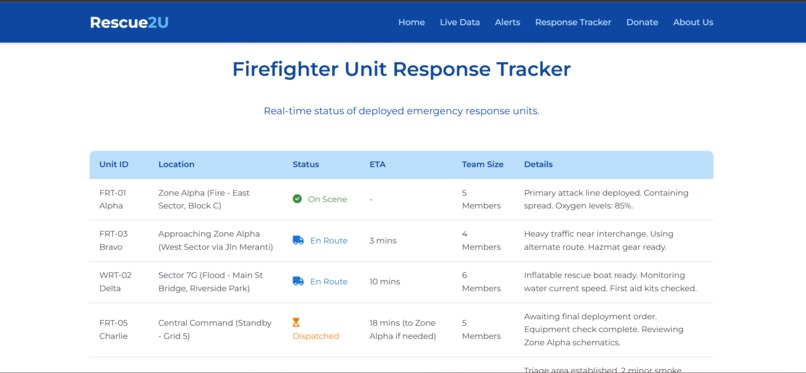Select Response Tracker in navigation

point(573,23)
